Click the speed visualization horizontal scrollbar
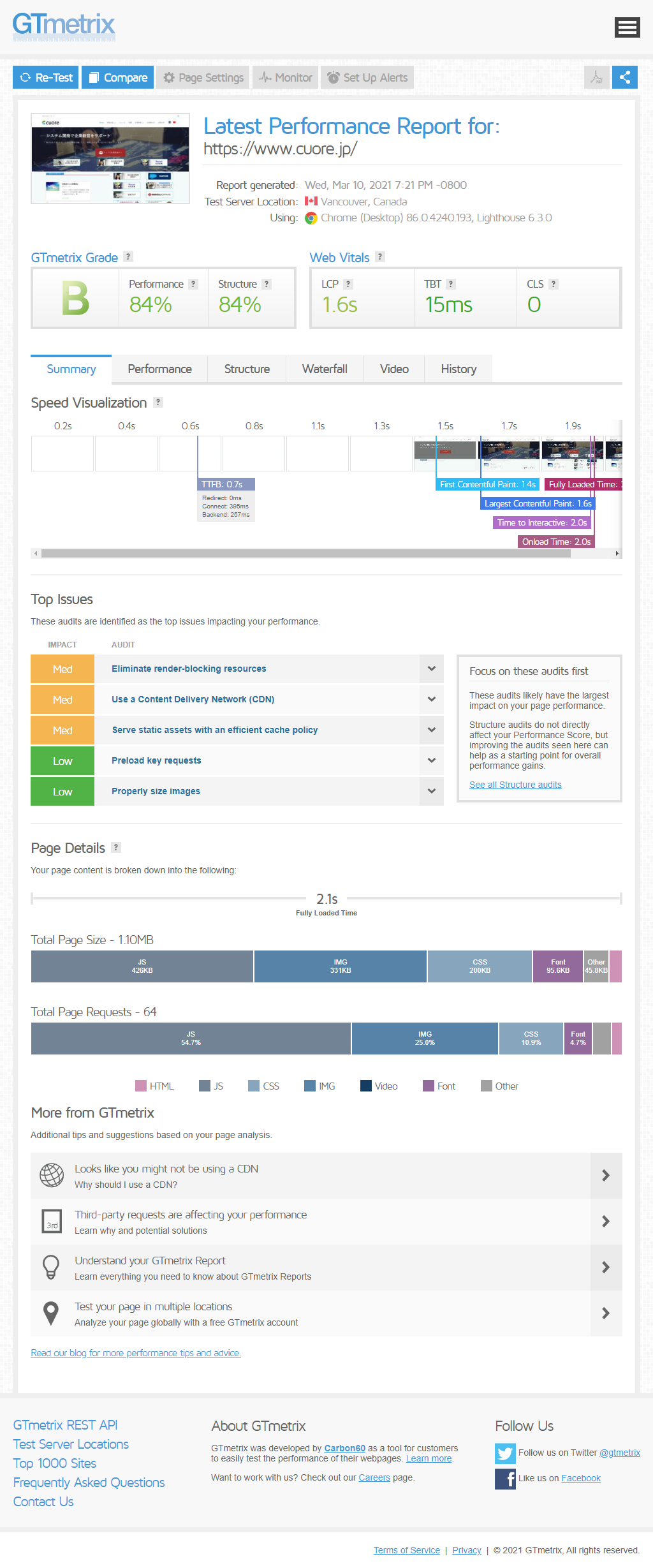Image resolution: width=653 pixels, height=1568 pixels. point(306,554)
